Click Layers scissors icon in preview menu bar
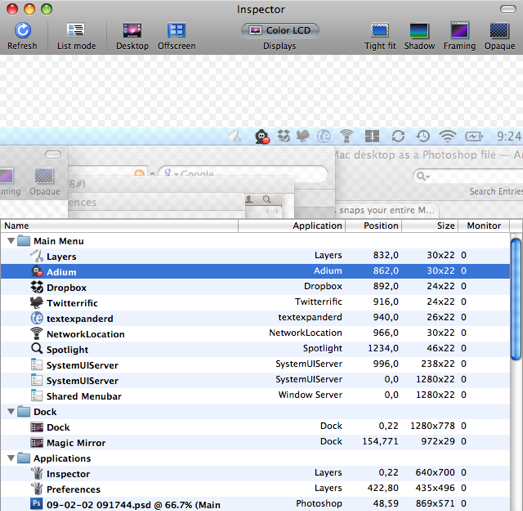This screenshot has height=511, width=523. point(234,136)
